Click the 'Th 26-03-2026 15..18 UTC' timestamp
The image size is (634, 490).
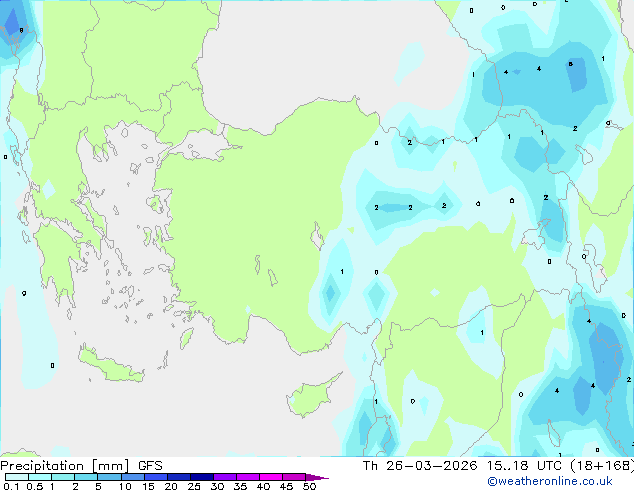pyautogui.click(x=464, y=466)
